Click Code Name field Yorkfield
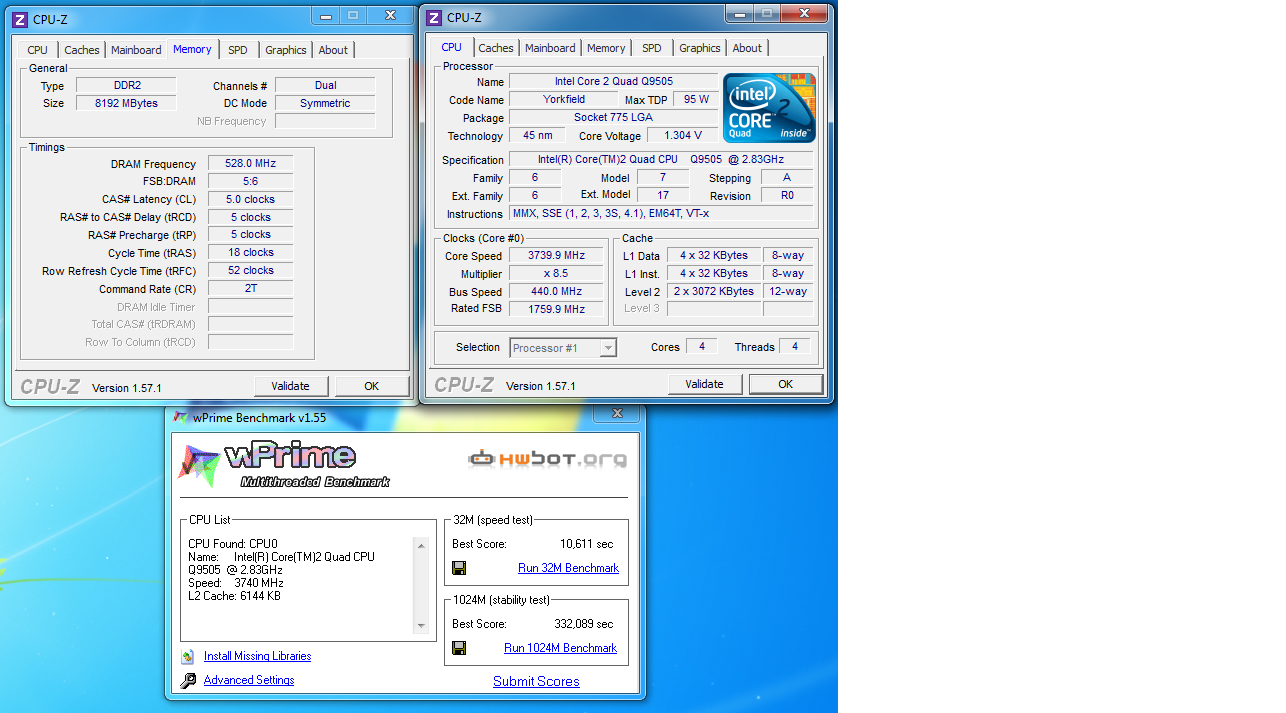Viewport: 1286px width, 713px height. coord(564,100)
